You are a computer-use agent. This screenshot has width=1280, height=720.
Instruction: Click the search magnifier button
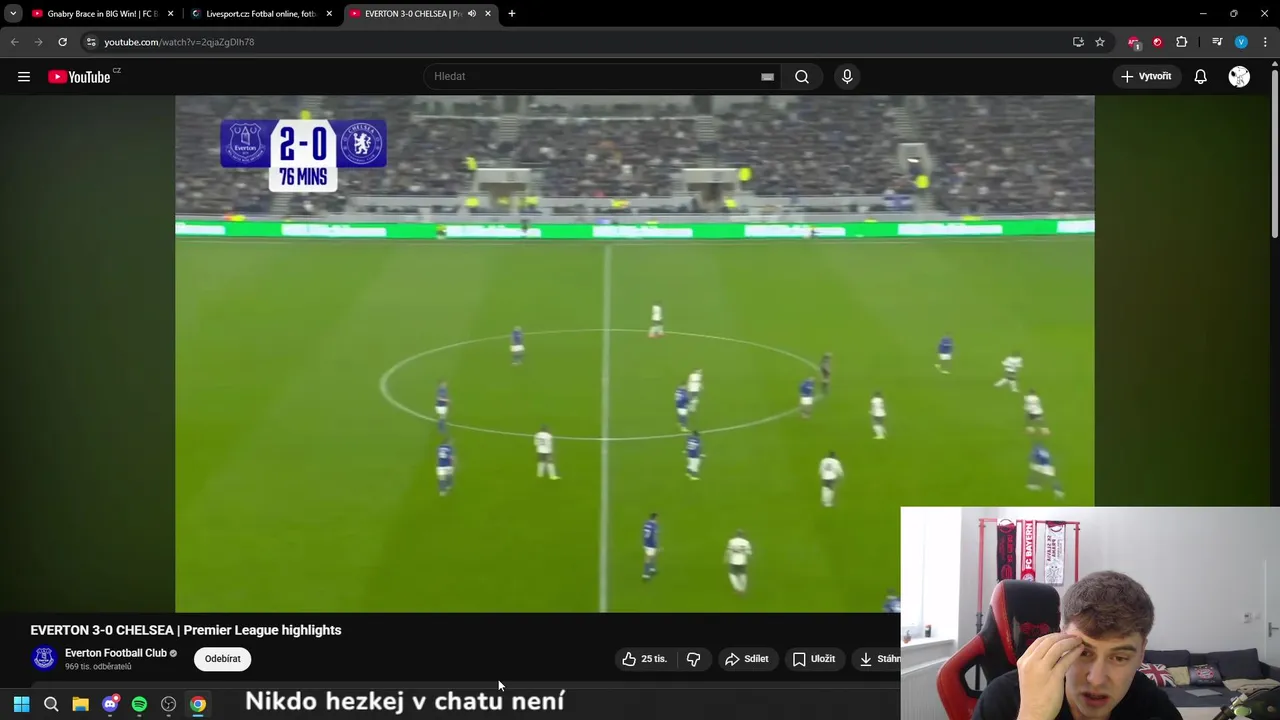[x=802, y=76]
